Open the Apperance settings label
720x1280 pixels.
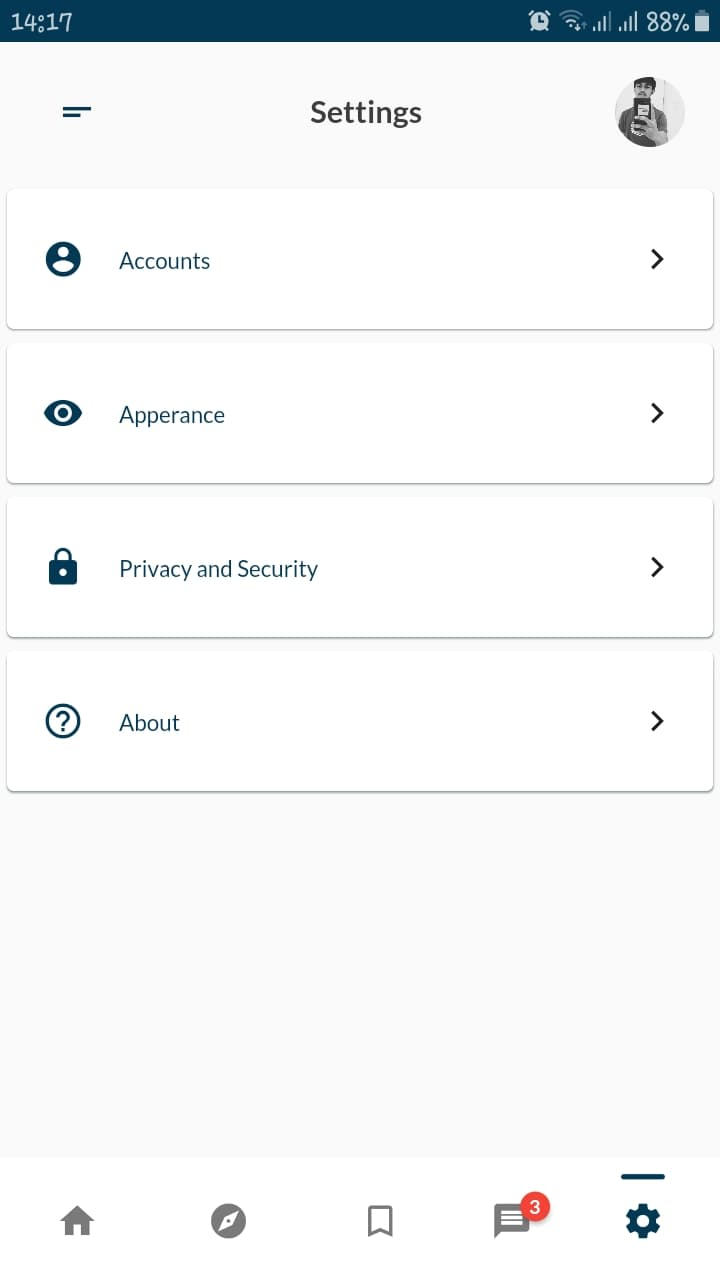(x=172, y=415)
